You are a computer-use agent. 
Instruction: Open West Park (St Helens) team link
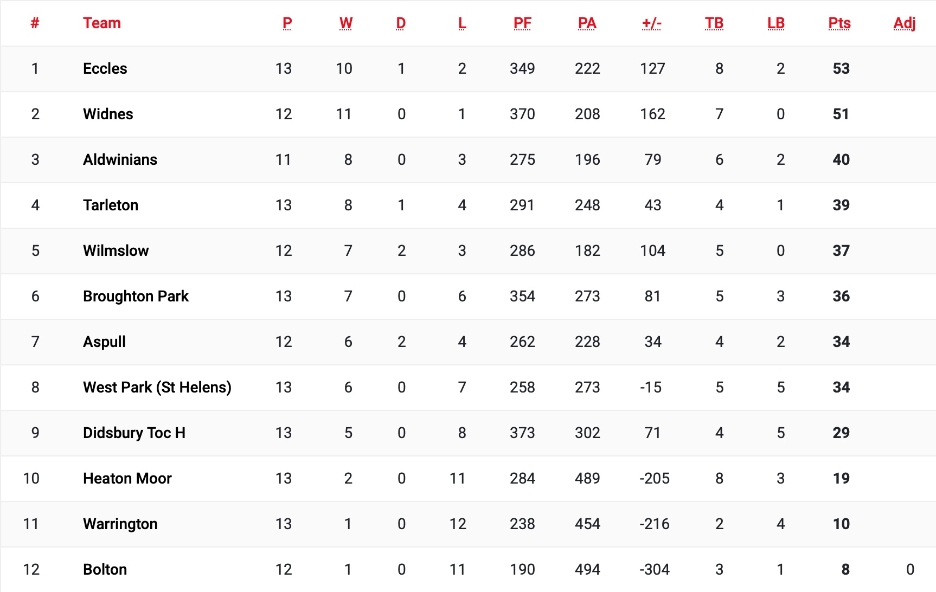tap(157, 387)
